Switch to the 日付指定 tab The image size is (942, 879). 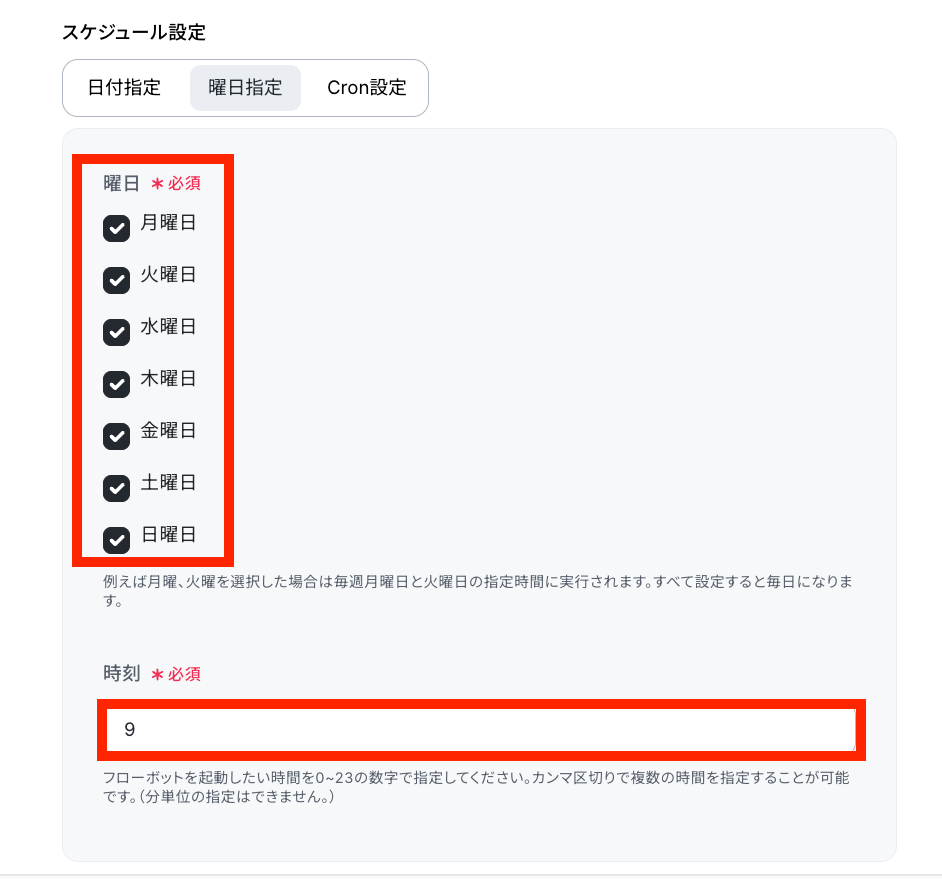click(124, 88)
